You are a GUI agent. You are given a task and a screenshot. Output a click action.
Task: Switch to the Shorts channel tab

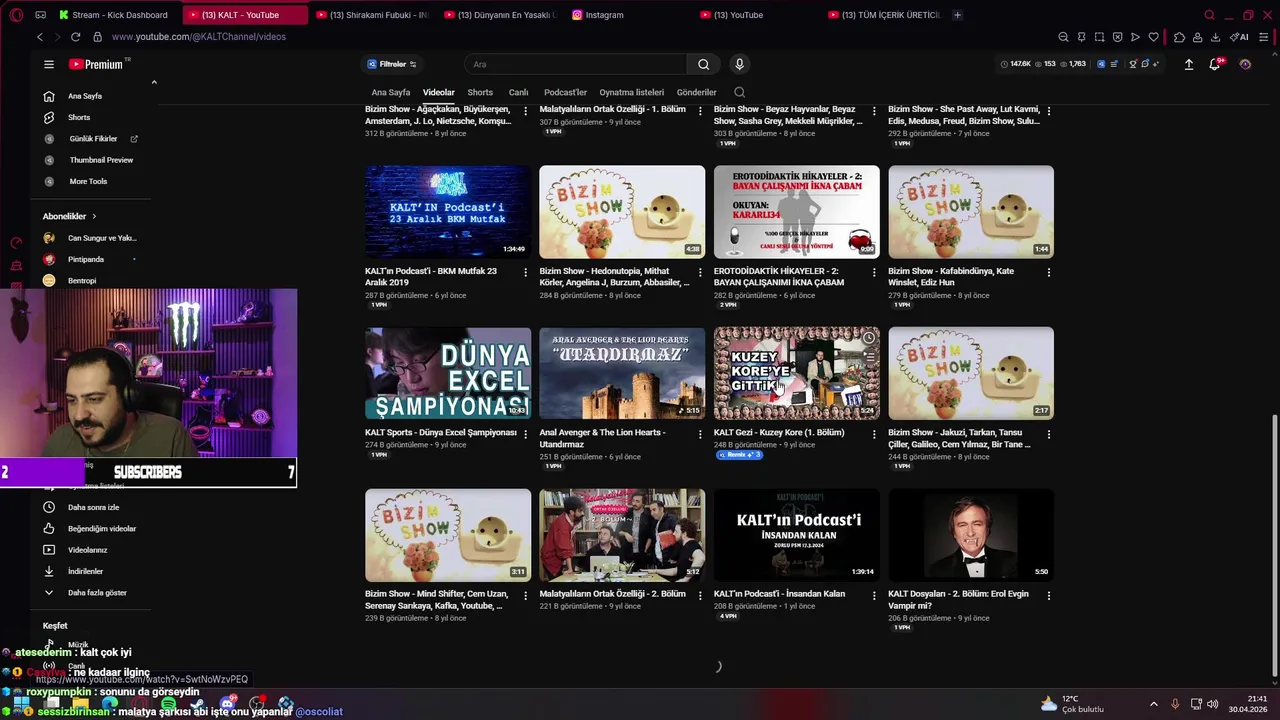(480, 92)
